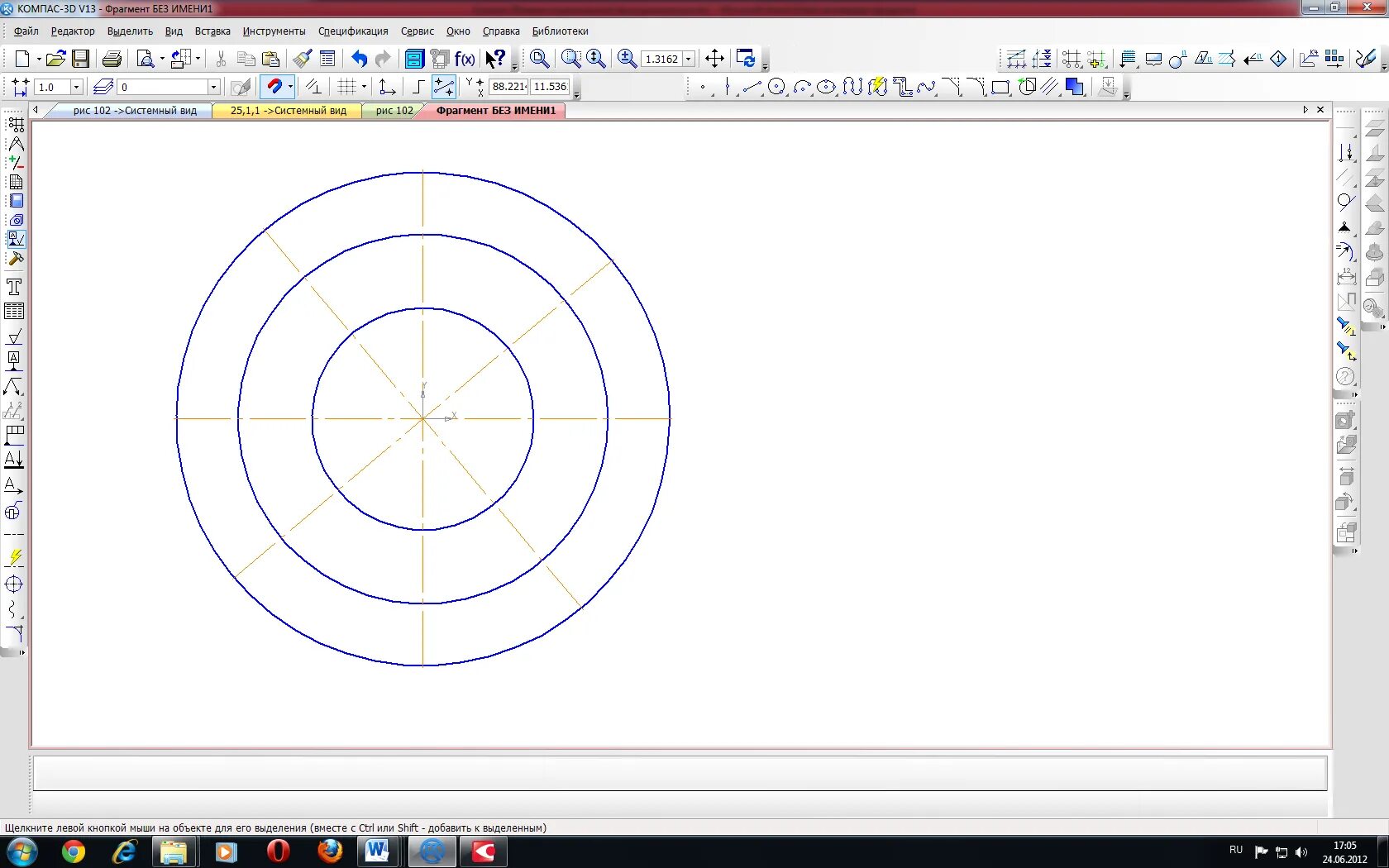Screen dimensions: 1389x868
Task: Insert a table from the left panel
Action: 14,312
